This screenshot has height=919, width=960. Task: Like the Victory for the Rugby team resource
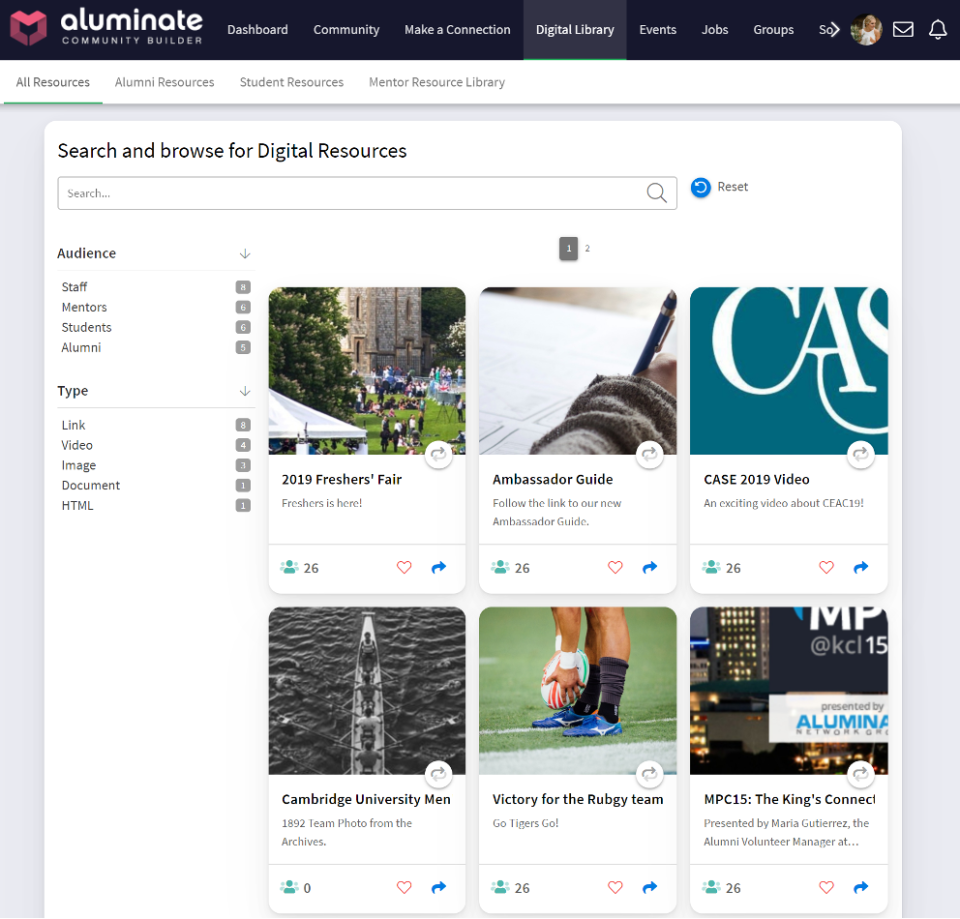click(x=615, y=887)
